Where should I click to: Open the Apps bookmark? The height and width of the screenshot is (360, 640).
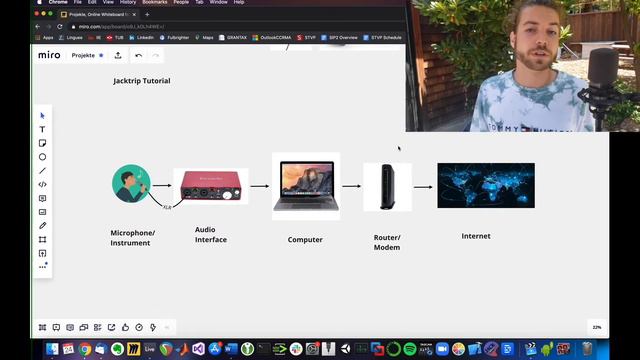44,38
